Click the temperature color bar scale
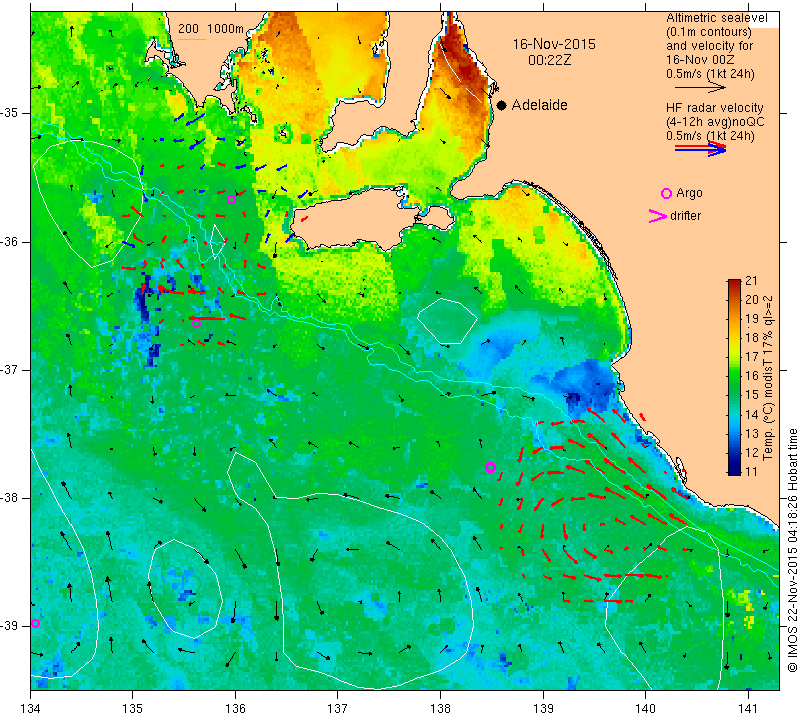 734,377
